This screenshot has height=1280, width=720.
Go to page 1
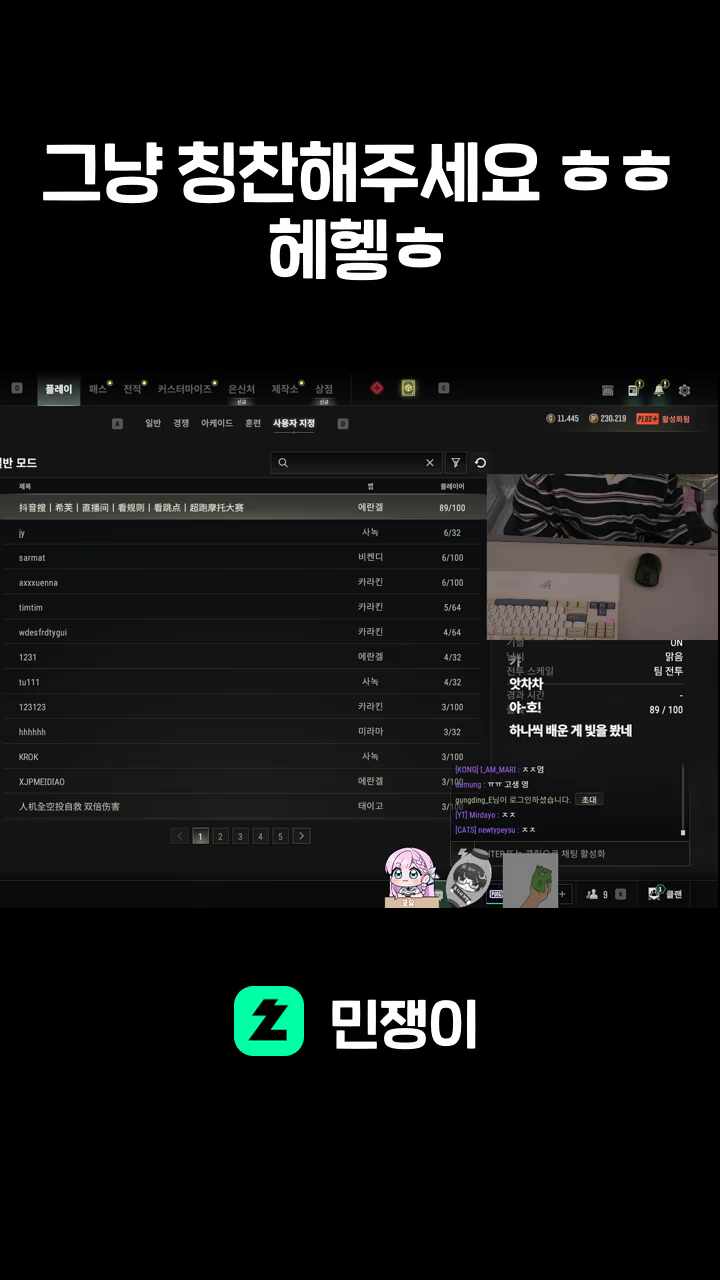pos(200,836)
